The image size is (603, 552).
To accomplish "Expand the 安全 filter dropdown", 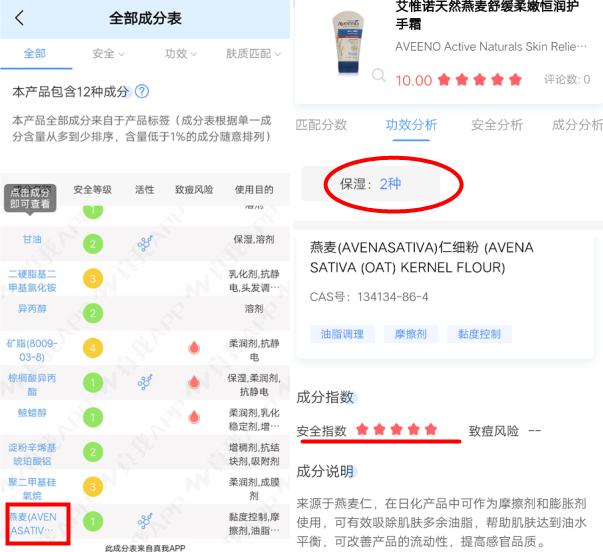I will pos(108,53).
